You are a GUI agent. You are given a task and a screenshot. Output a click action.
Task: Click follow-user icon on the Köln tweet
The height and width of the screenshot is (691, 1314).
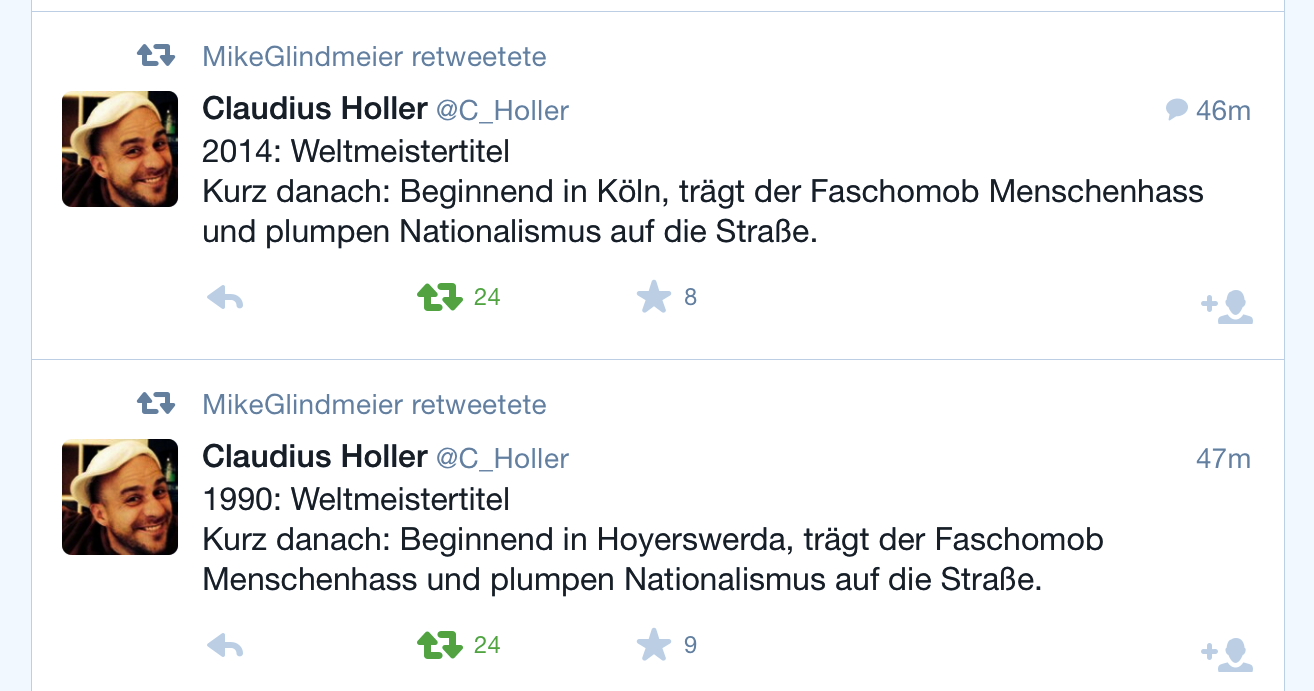click(x=1227, y=306)
